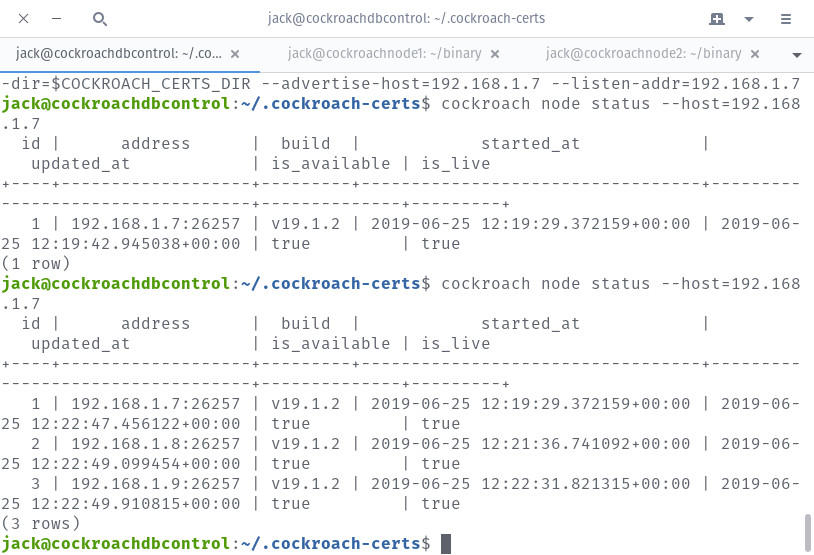Click address 192.168.1.9:26257
Viewport: 814px width, 555px height.
point(155,484)
